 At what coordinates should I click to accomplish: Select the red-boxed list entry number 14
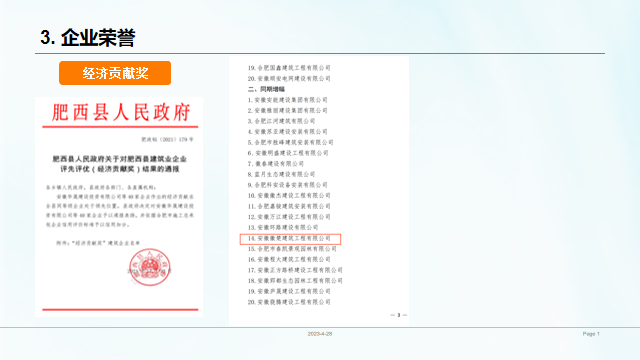[290, 238]
